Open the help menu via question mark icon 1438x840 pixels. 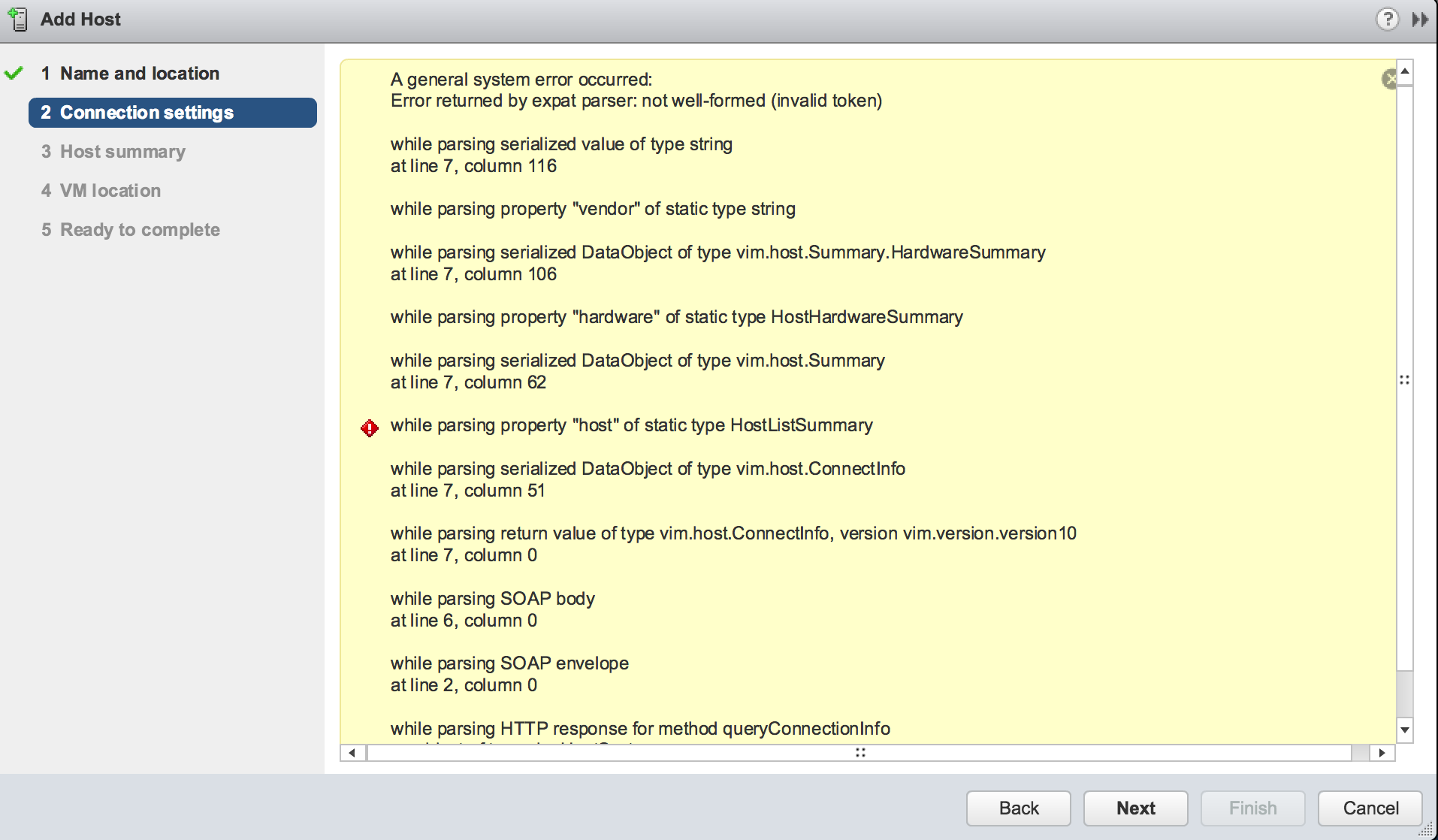point(1387,19)
